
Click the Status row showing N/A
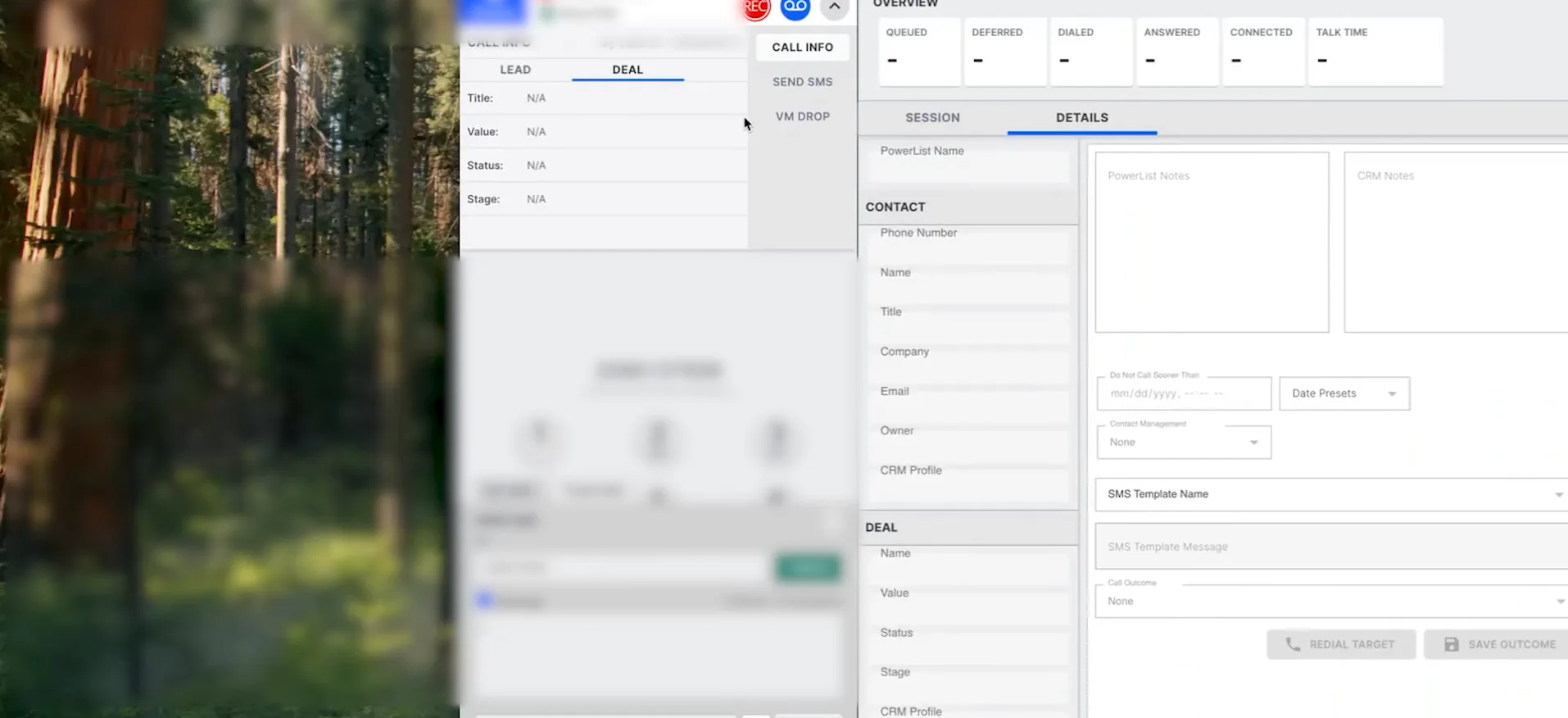click(604, 165)
